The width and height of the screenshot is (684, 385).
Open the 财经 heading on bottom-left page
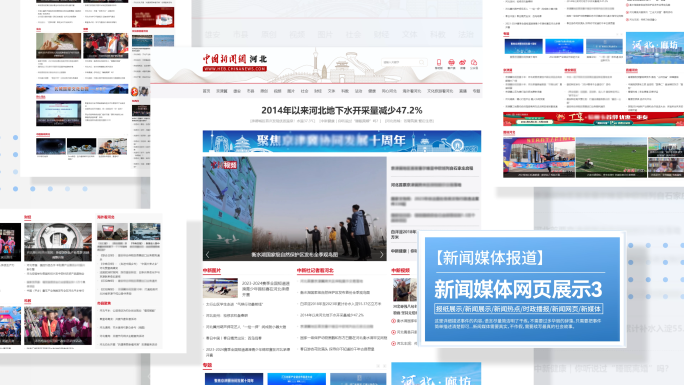click(x=27, y=217)
